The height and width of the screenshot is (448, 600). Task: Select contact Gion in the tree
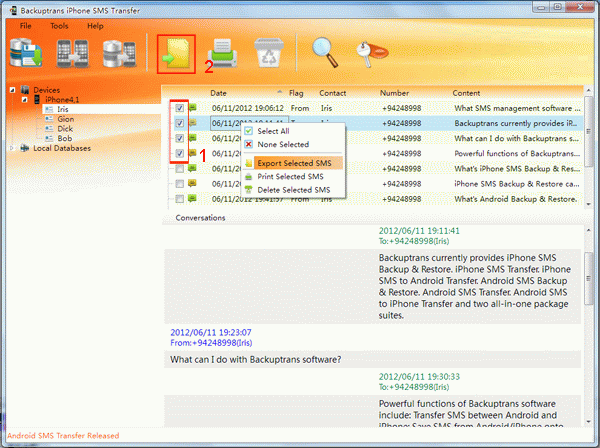click(66, 119)
